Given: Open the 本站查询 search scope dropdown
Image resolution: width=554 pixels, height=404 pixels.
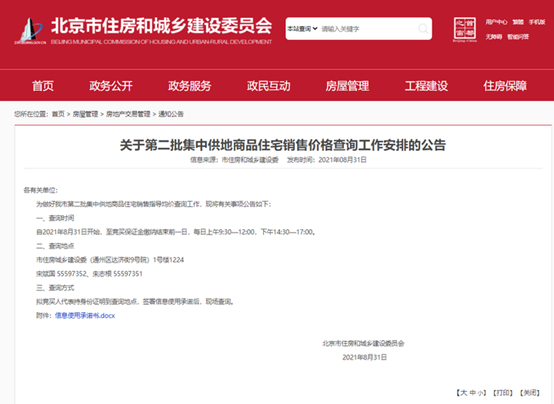Looking at the screenshot, I should [302, 29].
